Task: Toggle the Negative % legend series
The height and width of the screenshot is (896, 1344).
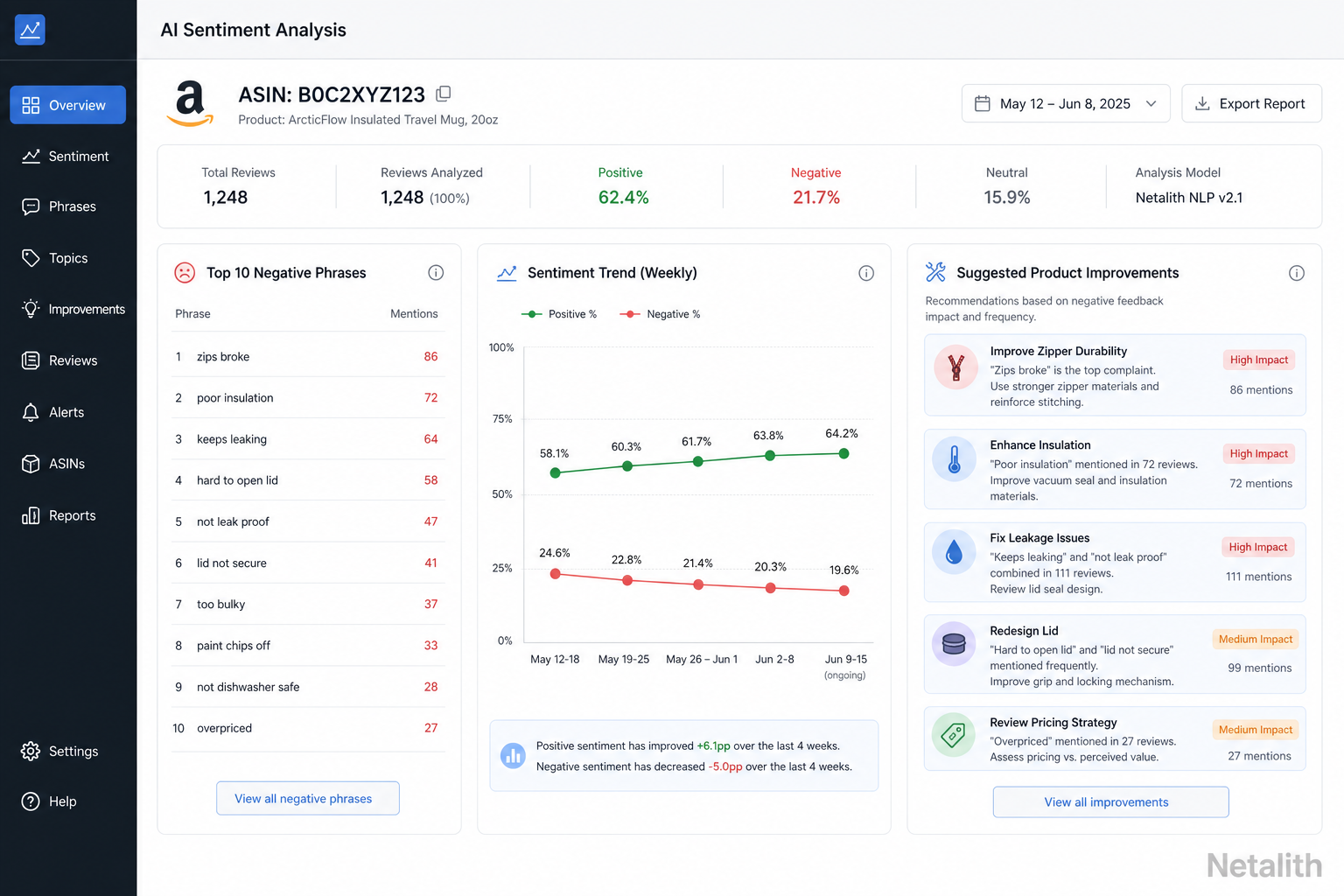Action: click(x=660, y=314)
